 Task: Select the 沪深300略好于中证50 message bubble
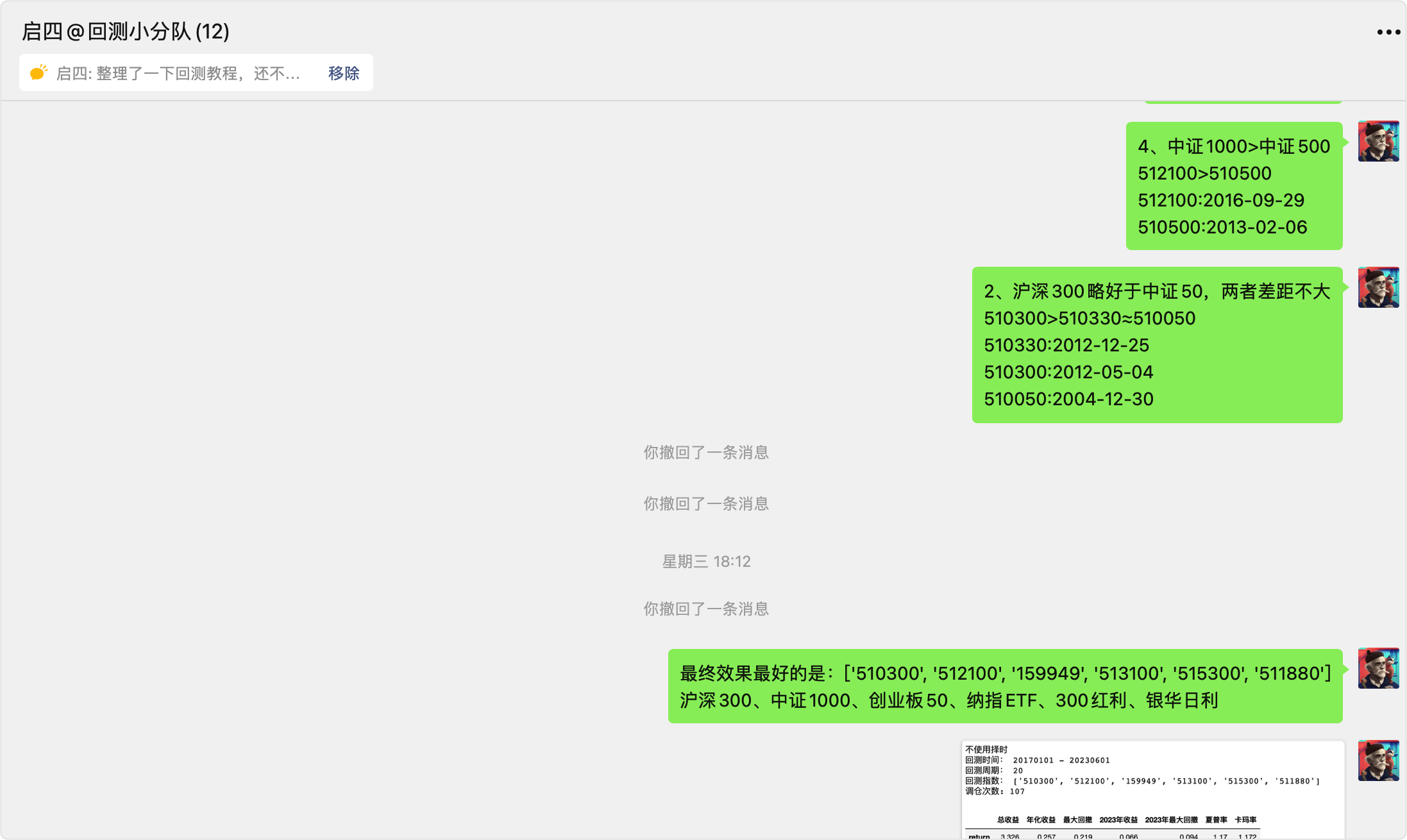[x=1156, y=345]
